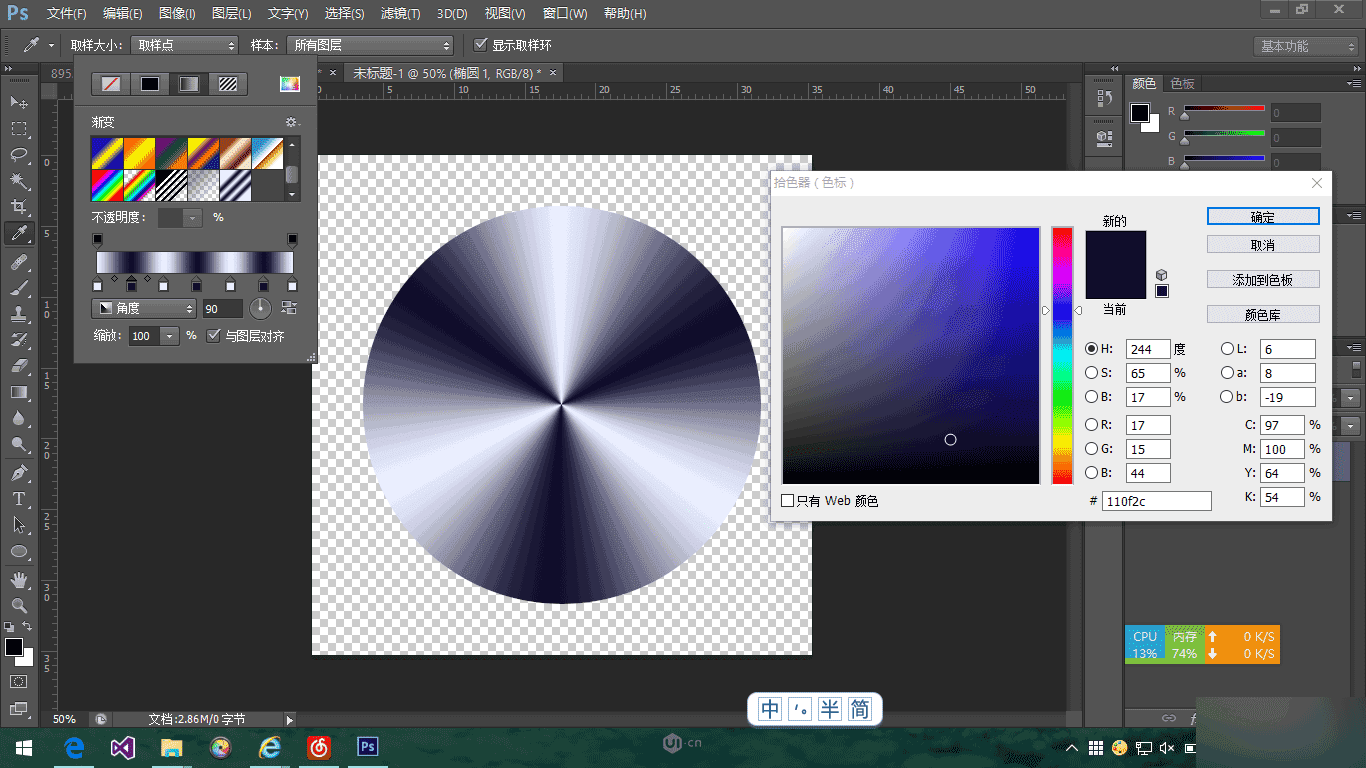This screenshot has width=1366, height=768.
Task: Select the Horizontal Type tool
Action: point(19,498)
